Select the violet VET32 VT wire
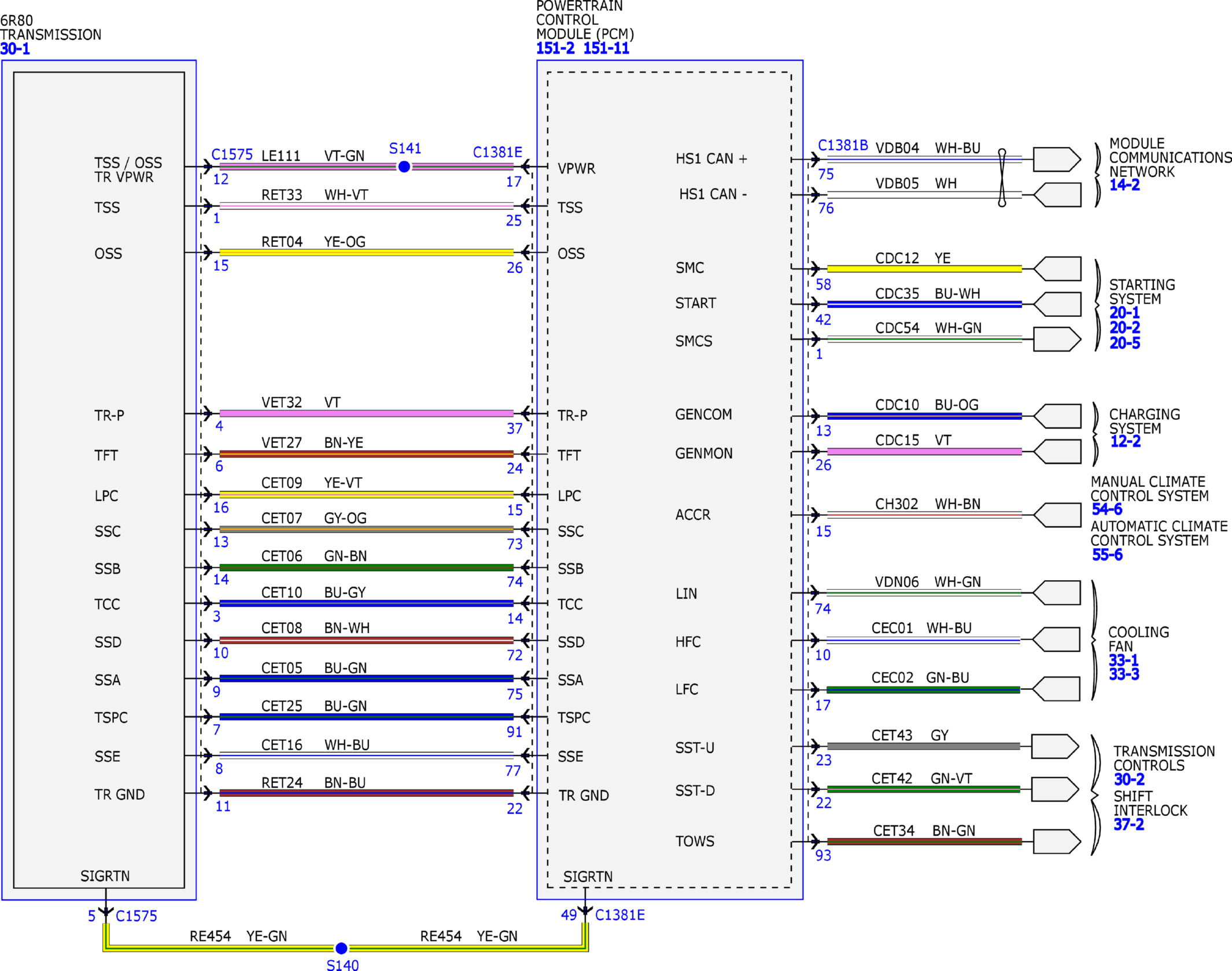This screenshot has height=971, width=1232. point(366,413)
